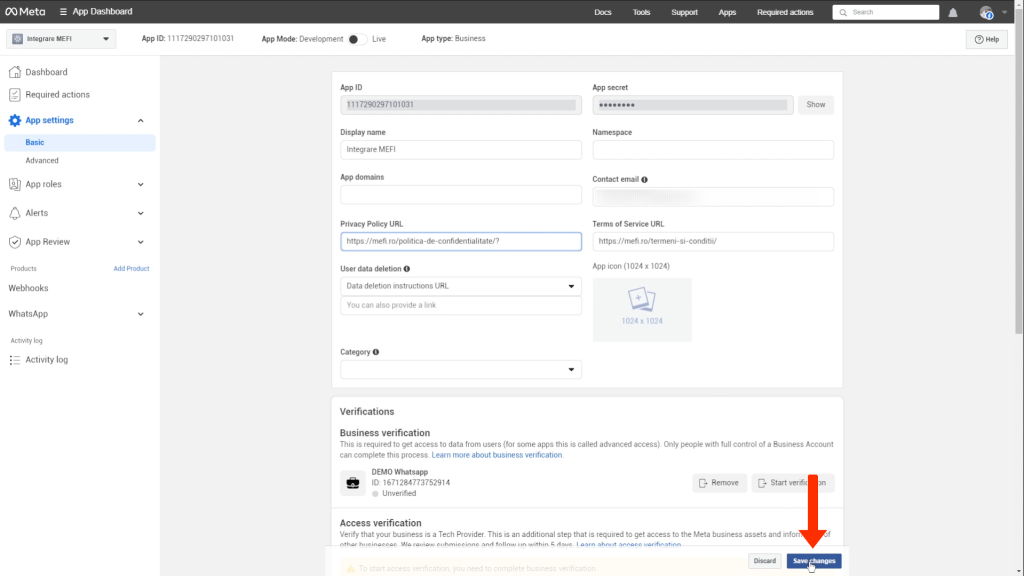Image resolution: width=1024 pixels, height=576 pixels.
Task: Click the data deletion link input
Action: tap(460, 306)
